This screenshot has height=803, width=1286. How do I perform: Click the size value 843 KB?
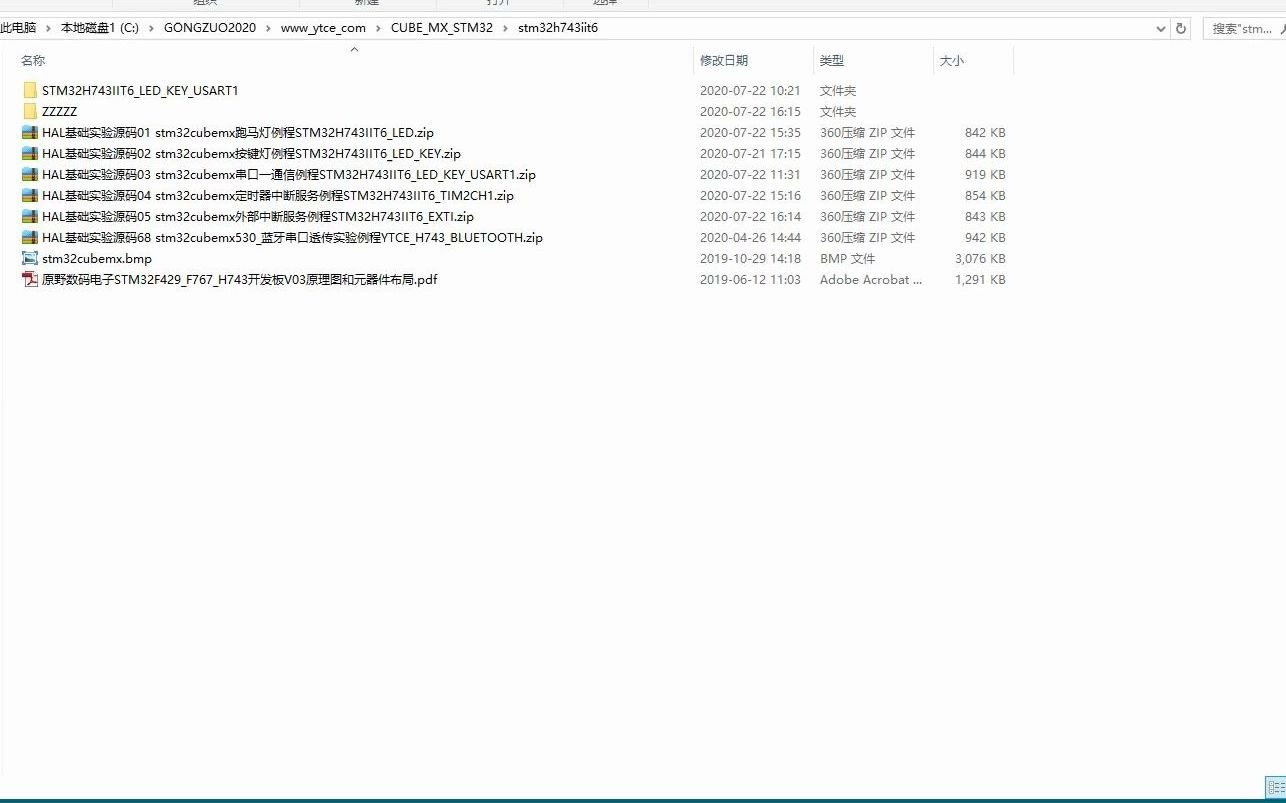[985, 217]
